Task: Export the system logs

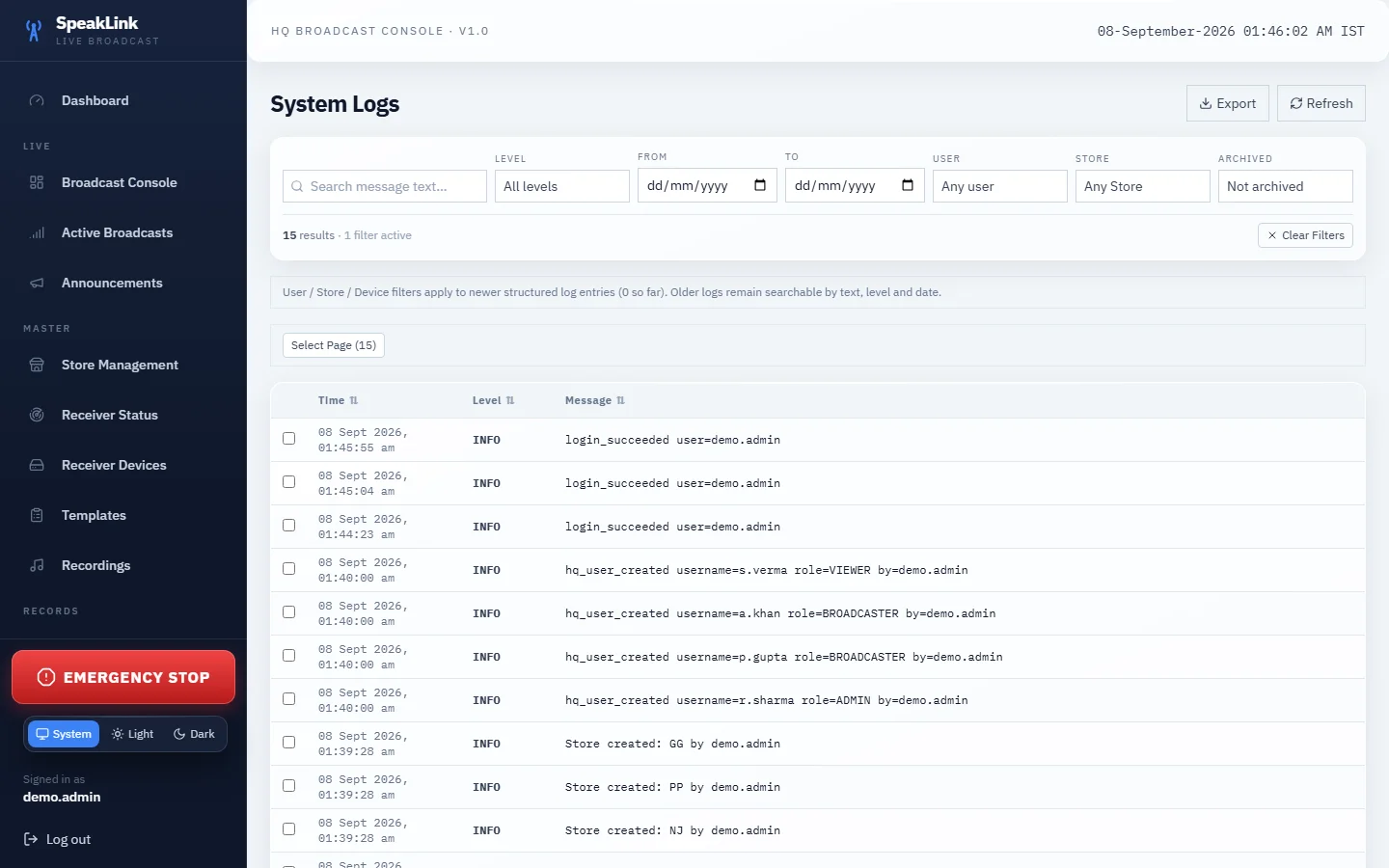Action: [1228, 103]
